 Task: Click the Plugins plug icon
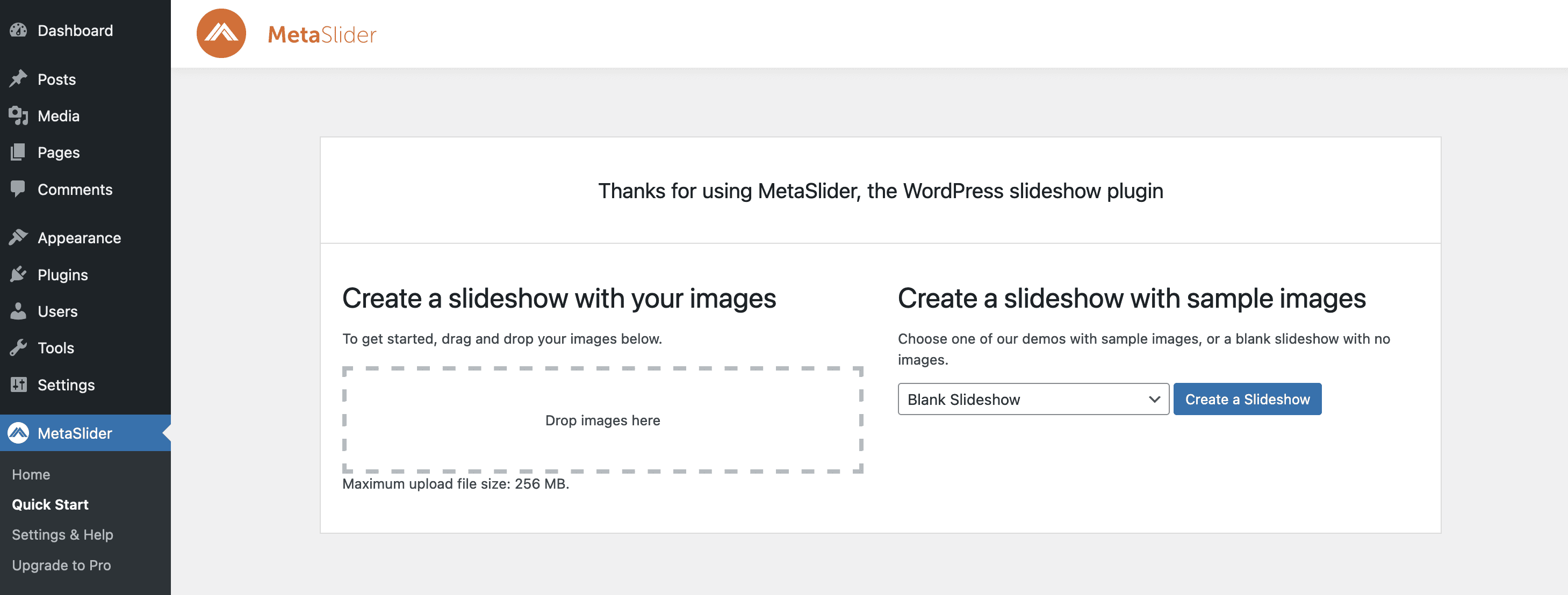pos(18,274)
